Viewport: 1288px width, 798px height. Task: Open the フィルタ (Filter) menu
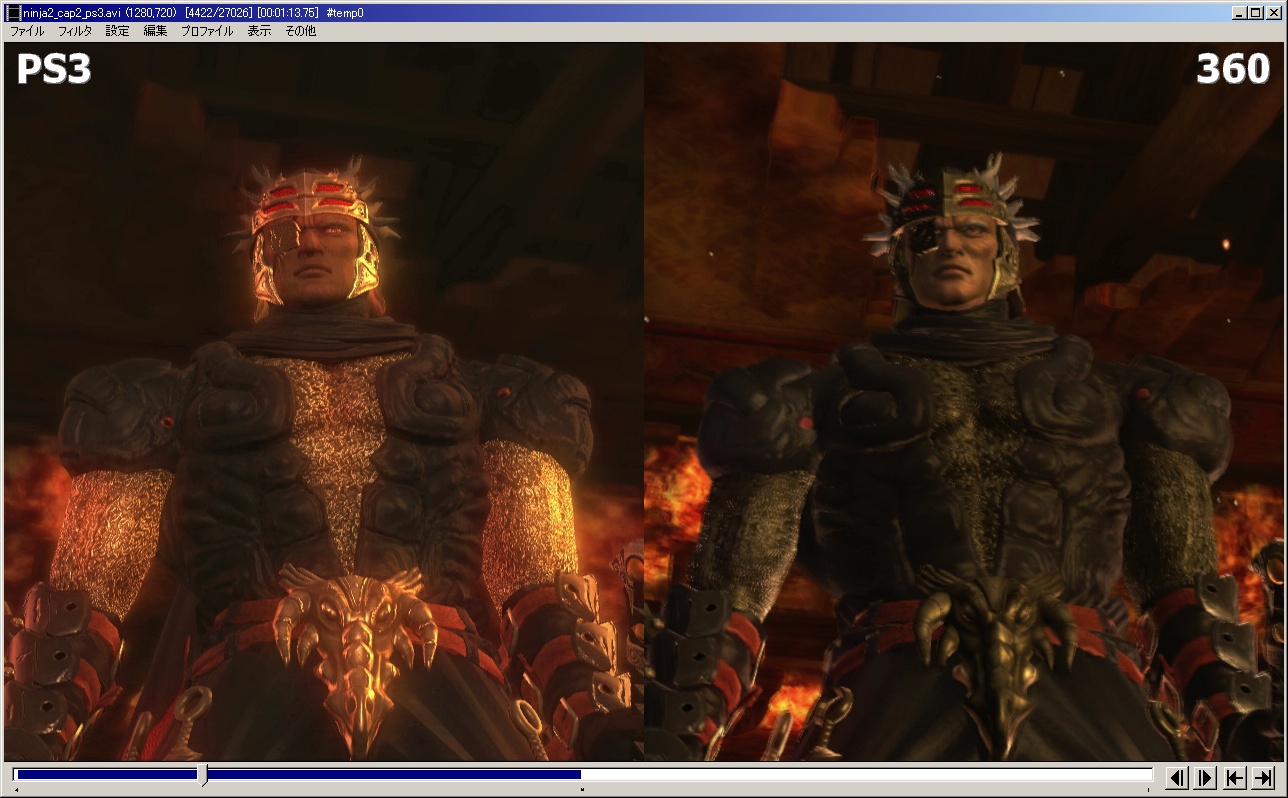(75, 31)
